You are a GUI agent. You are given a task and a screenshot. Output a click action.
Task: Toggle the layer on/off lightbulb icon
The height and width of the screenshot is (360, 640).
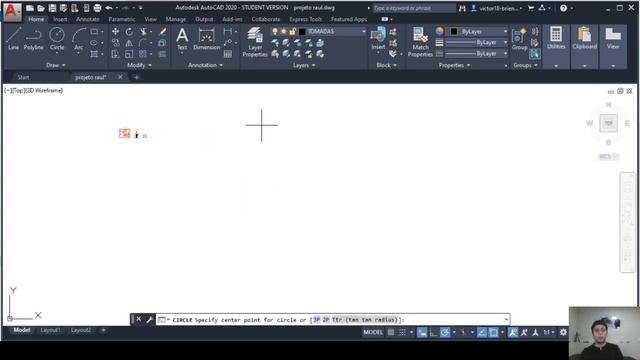tap(275, 31)
